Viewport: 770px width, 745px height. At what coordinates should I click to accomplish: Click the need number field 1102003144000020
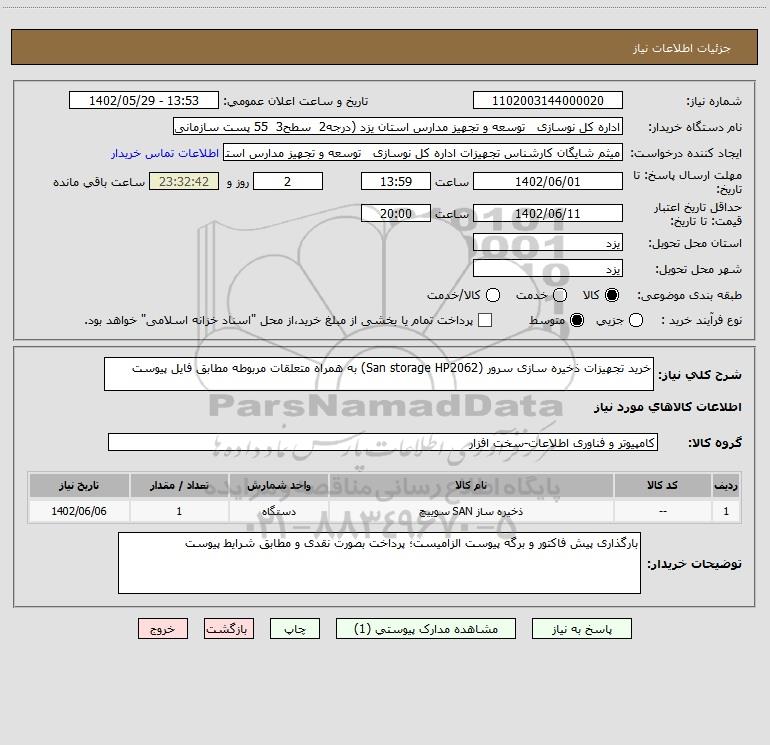tap(548, 100)
